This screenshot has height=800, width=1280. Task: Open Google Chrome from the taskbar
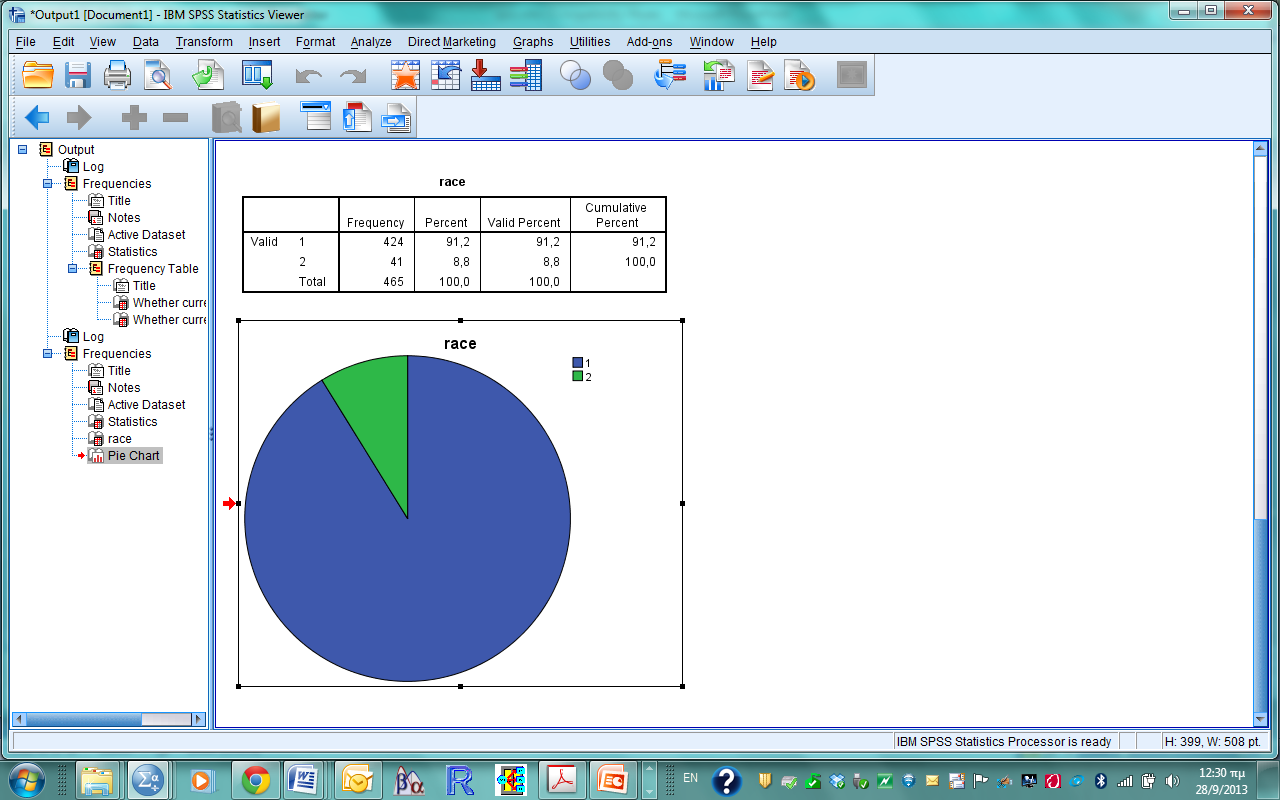[255, 779]
